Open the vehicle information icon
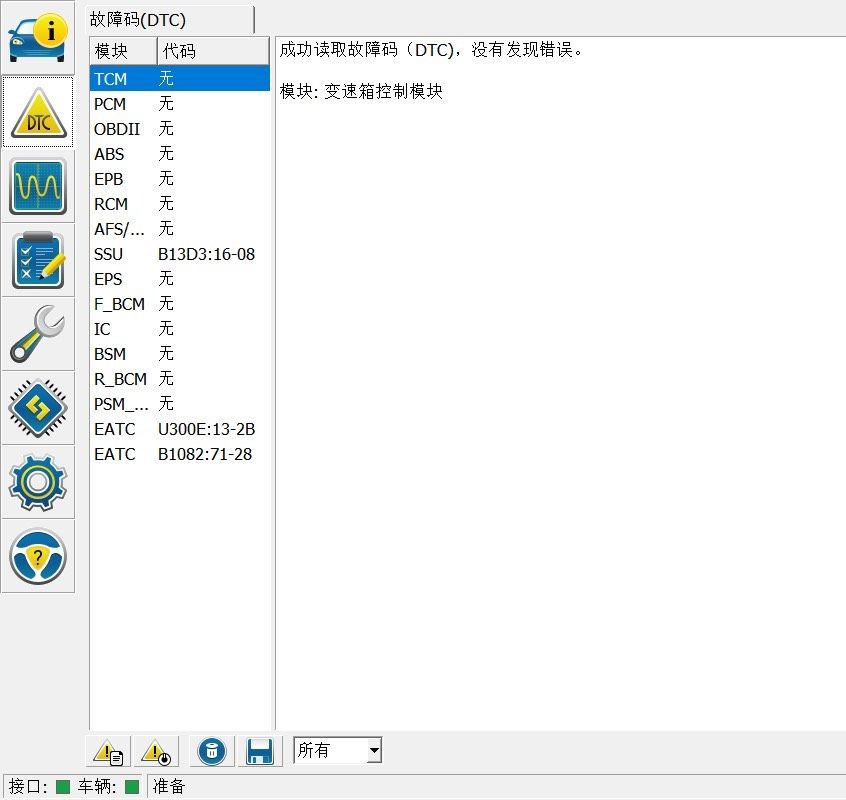 click(38, 38)
